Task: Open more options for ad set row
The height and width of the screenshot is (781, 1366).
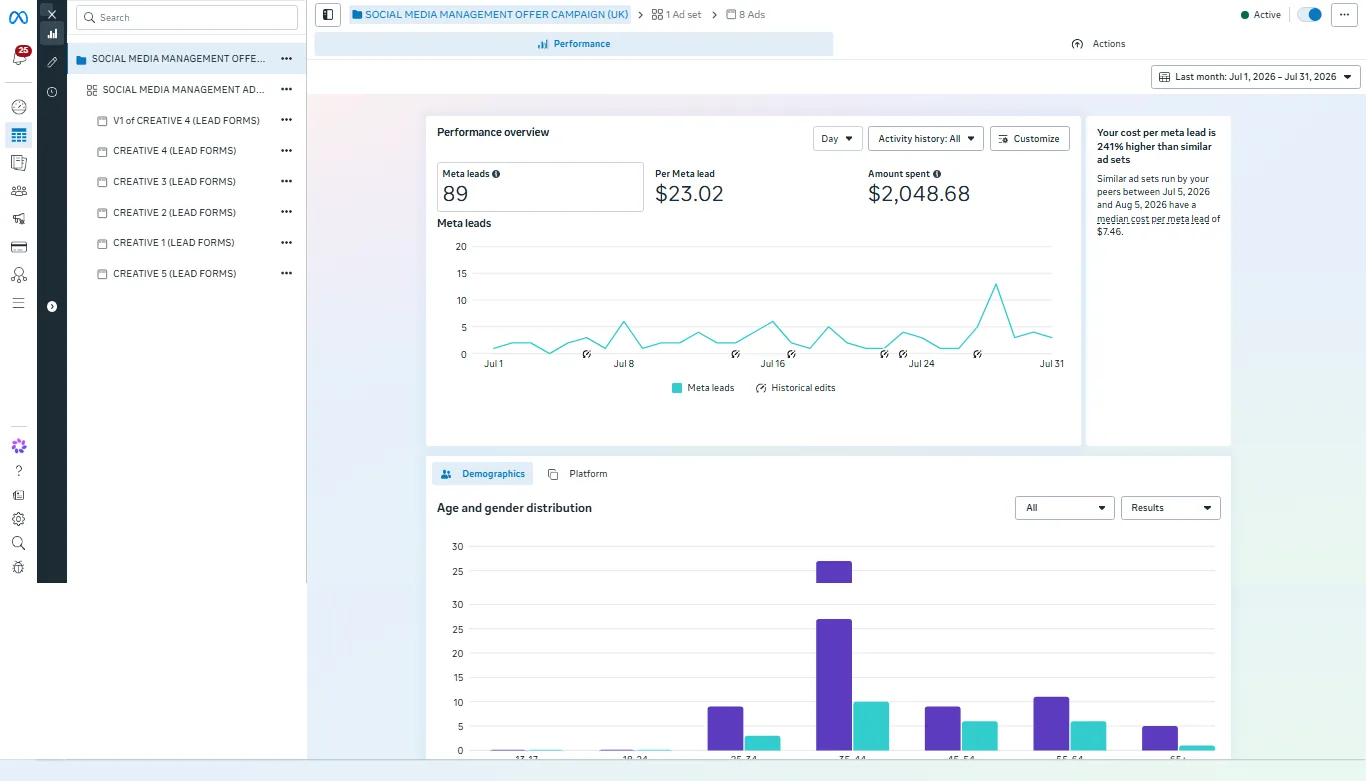Action: pyautogui.click(x=287, y=89)
